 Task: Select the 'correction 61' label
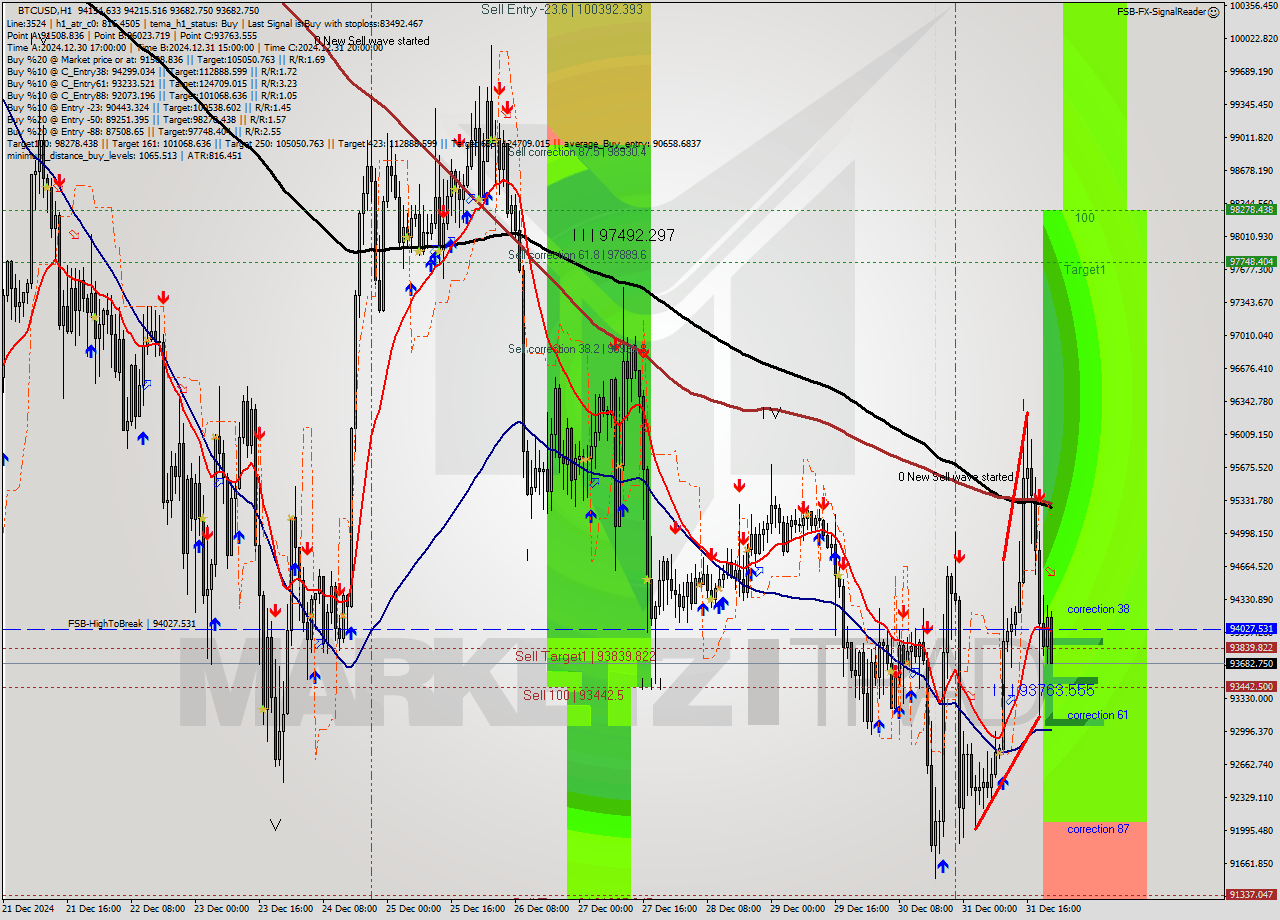pyautogui.click(x=1098, y=715)
